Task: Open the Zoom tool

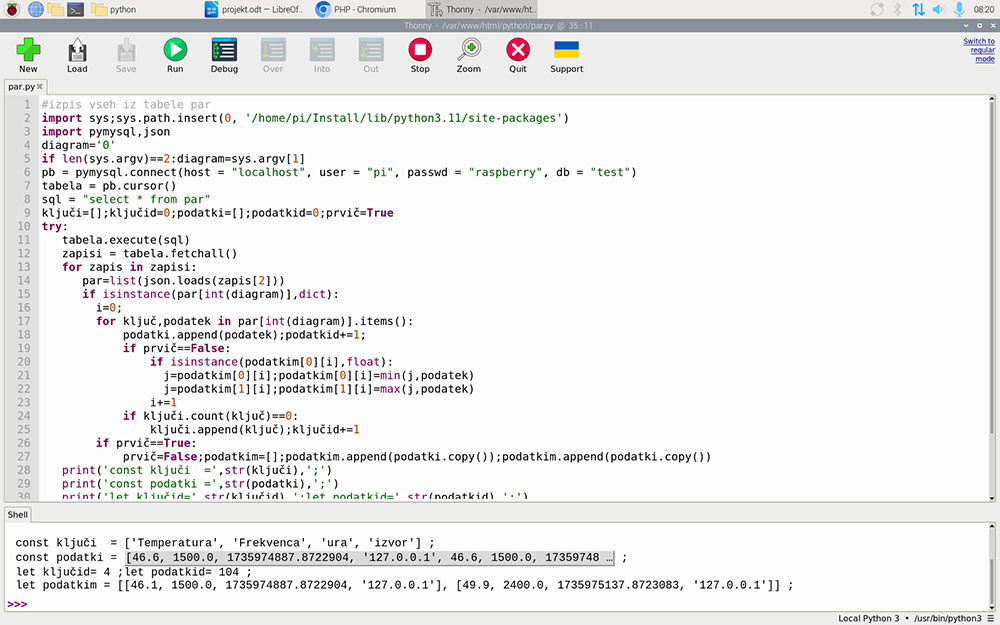Action: click(x=469, y=50)
